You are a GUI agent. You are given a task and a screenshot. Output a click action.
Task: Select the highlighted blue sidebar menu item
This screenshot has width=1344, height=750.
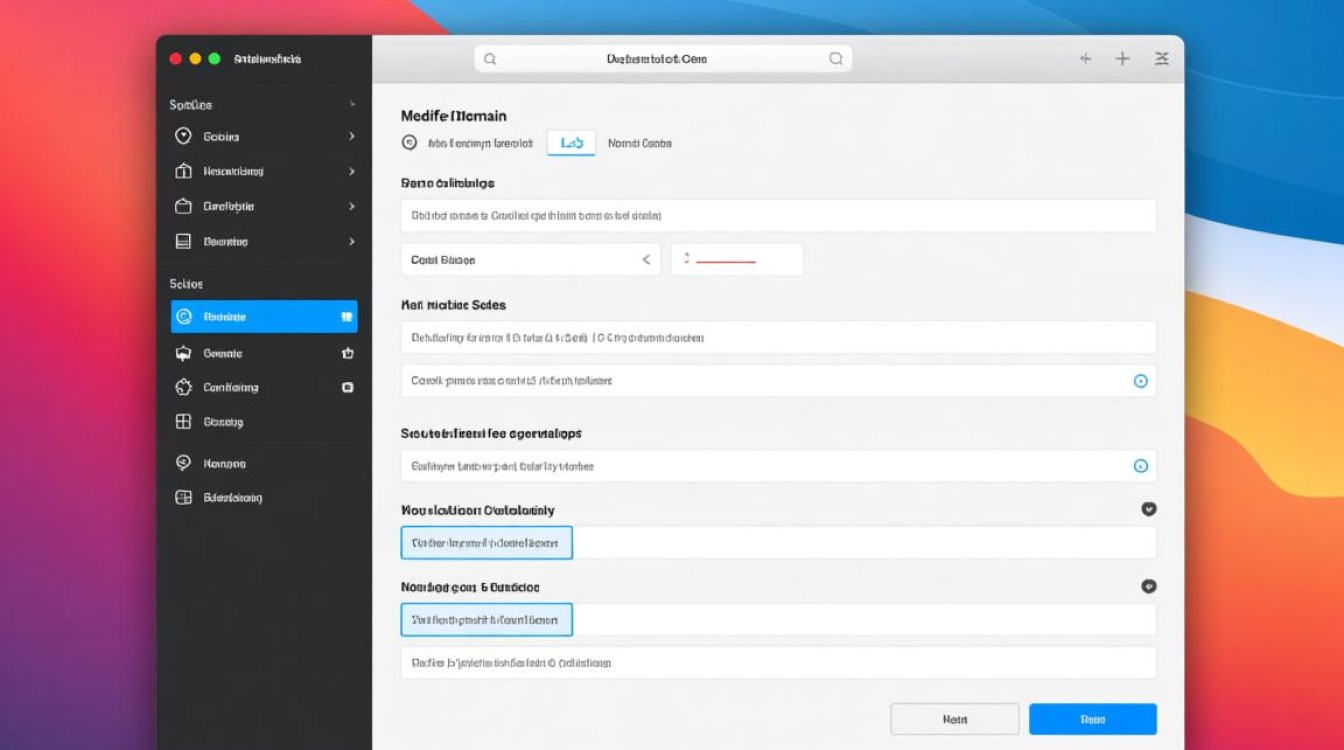coord(264,317)
